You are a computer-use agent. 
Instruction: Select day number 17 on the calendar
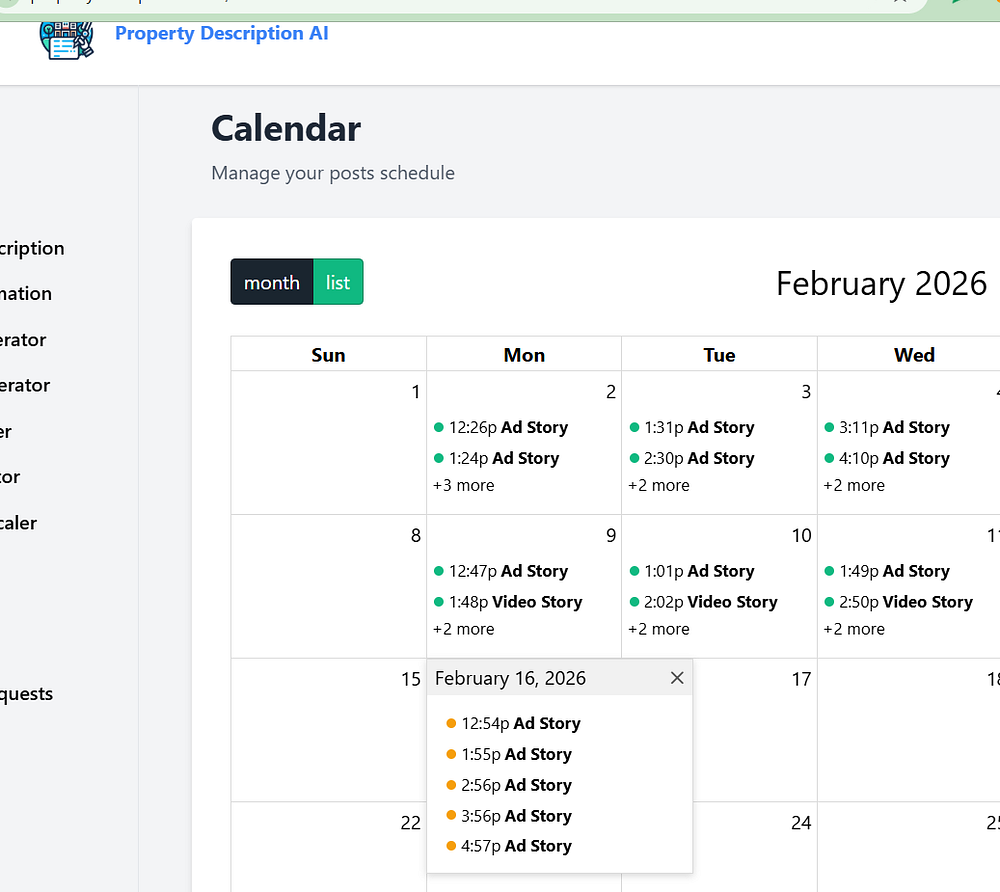(802, 679)
